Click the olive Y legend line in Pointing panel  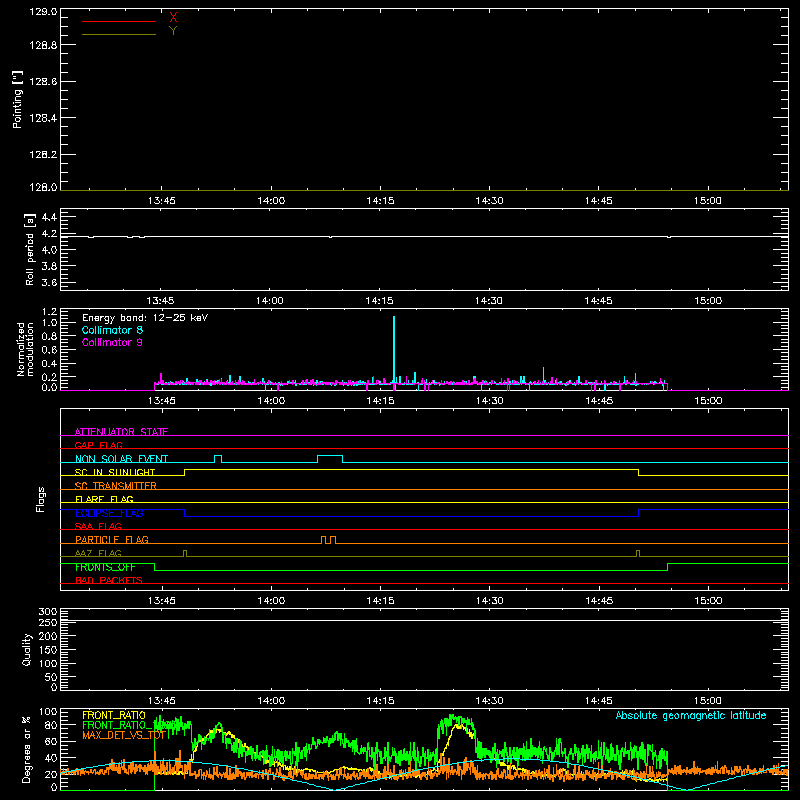click(x=118, y=34)
